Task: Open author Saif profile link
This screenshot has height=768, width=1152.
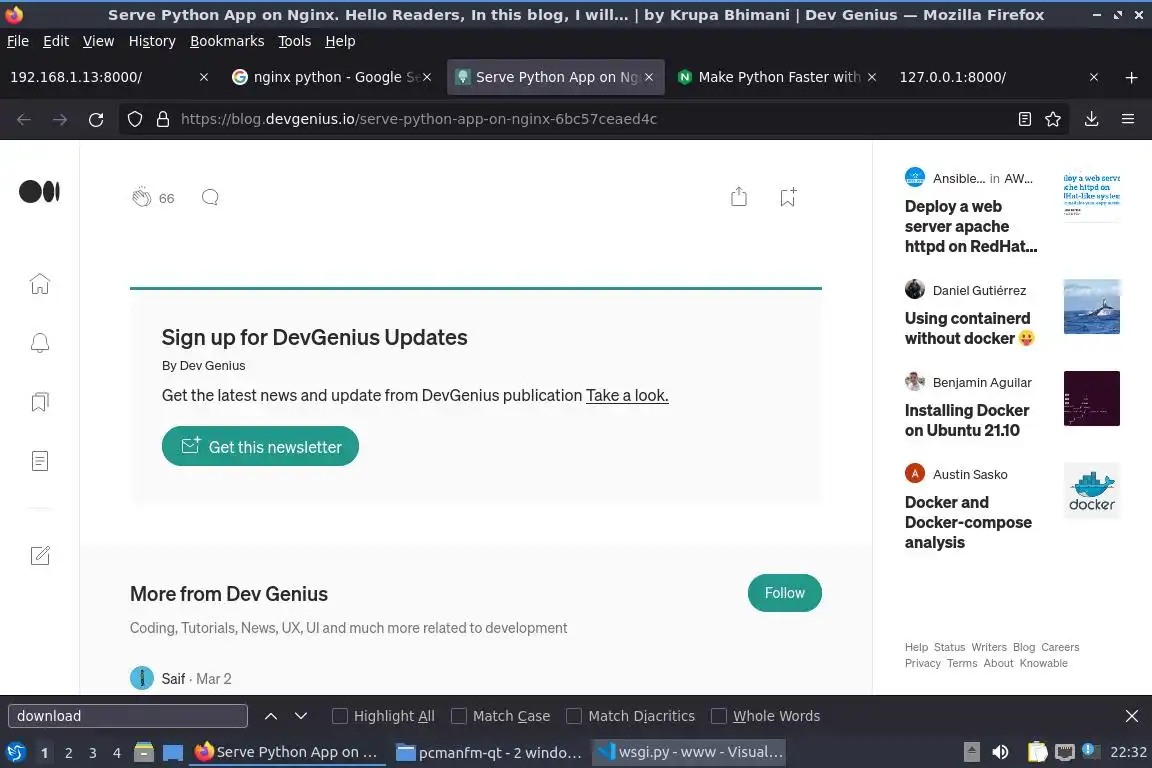Action: point(173,679)
